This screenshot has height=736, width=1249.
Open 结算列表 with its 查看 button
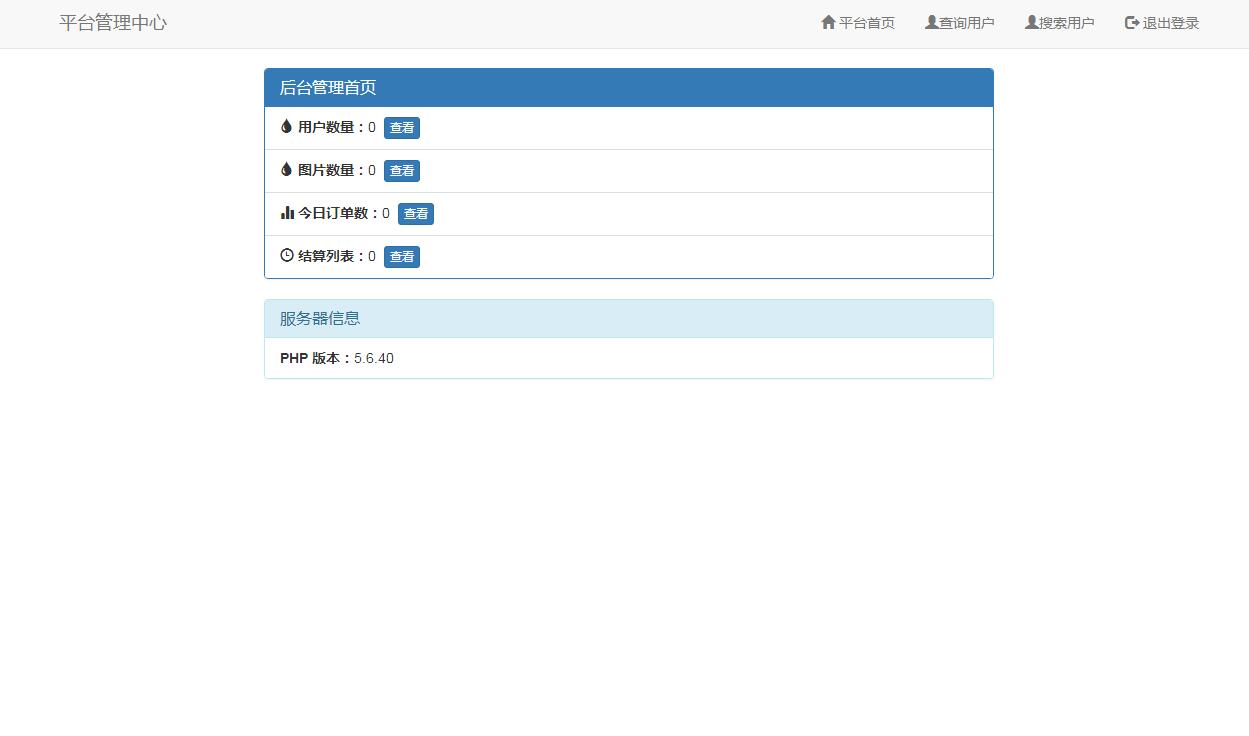tap(401, 257)
